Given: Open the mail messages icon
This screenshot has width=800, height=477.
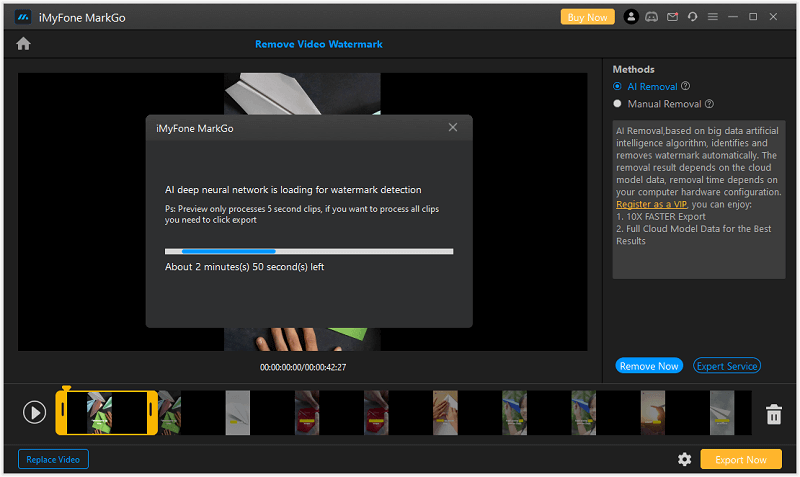Looking at the screenshot, I should 672,17.
